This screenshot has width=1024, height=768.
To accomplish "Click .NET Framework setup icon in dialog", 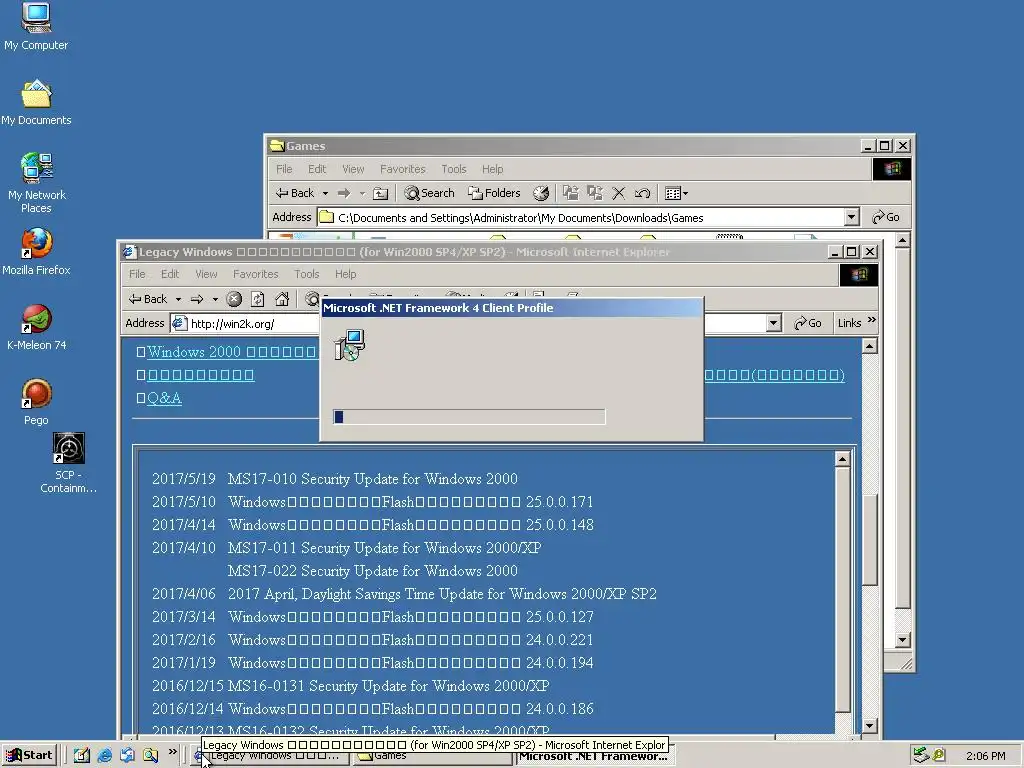I will 349,345.
